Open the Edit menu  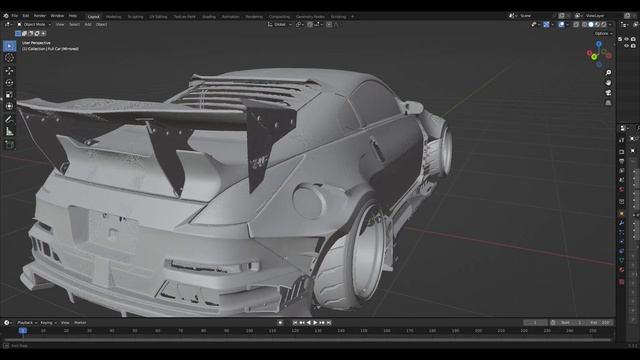26,16
